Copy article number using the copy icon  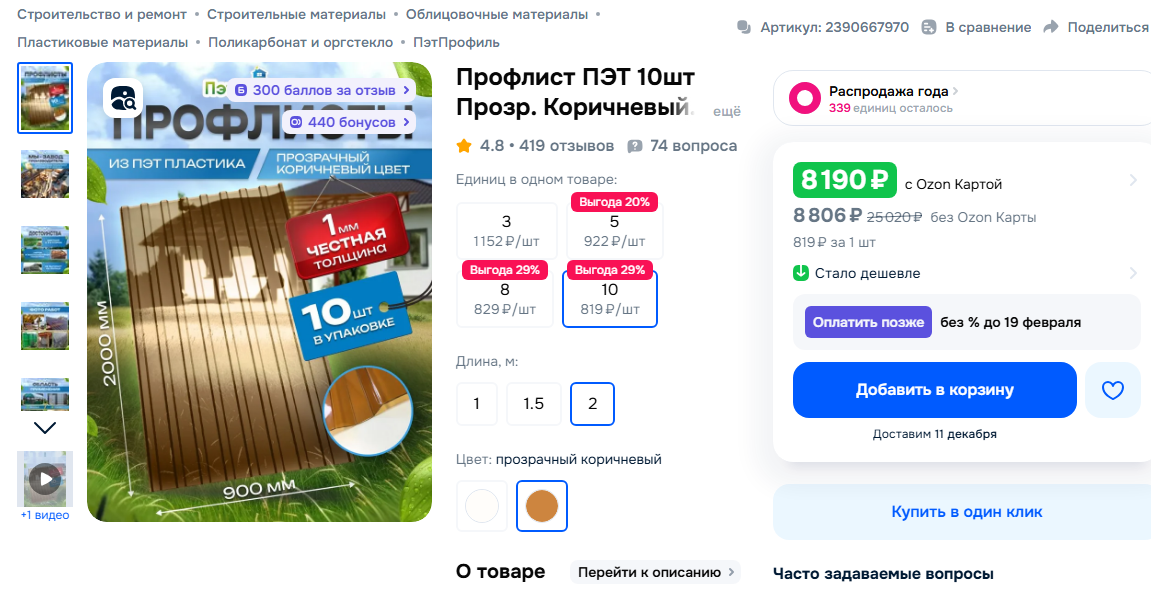744,27
